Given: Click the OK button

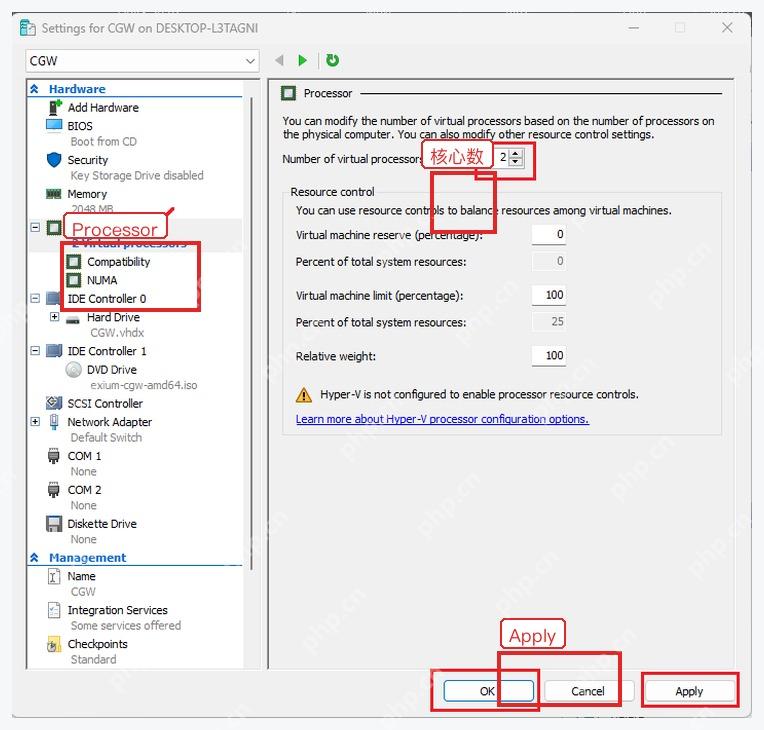Looking at the screenshot, I should [488, 691].
